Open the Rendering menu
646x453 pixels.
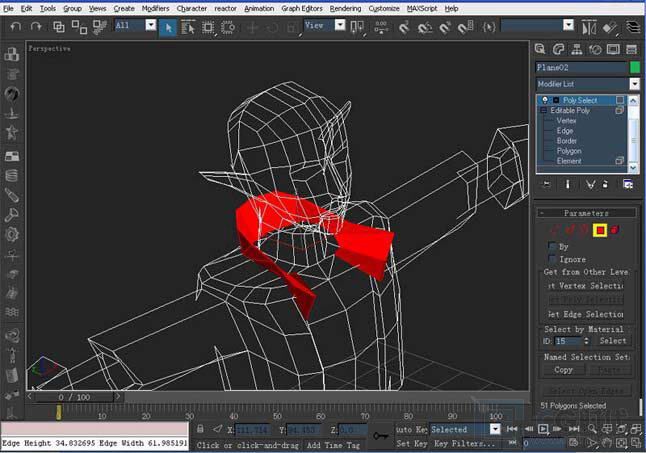[x=345, y=8]
